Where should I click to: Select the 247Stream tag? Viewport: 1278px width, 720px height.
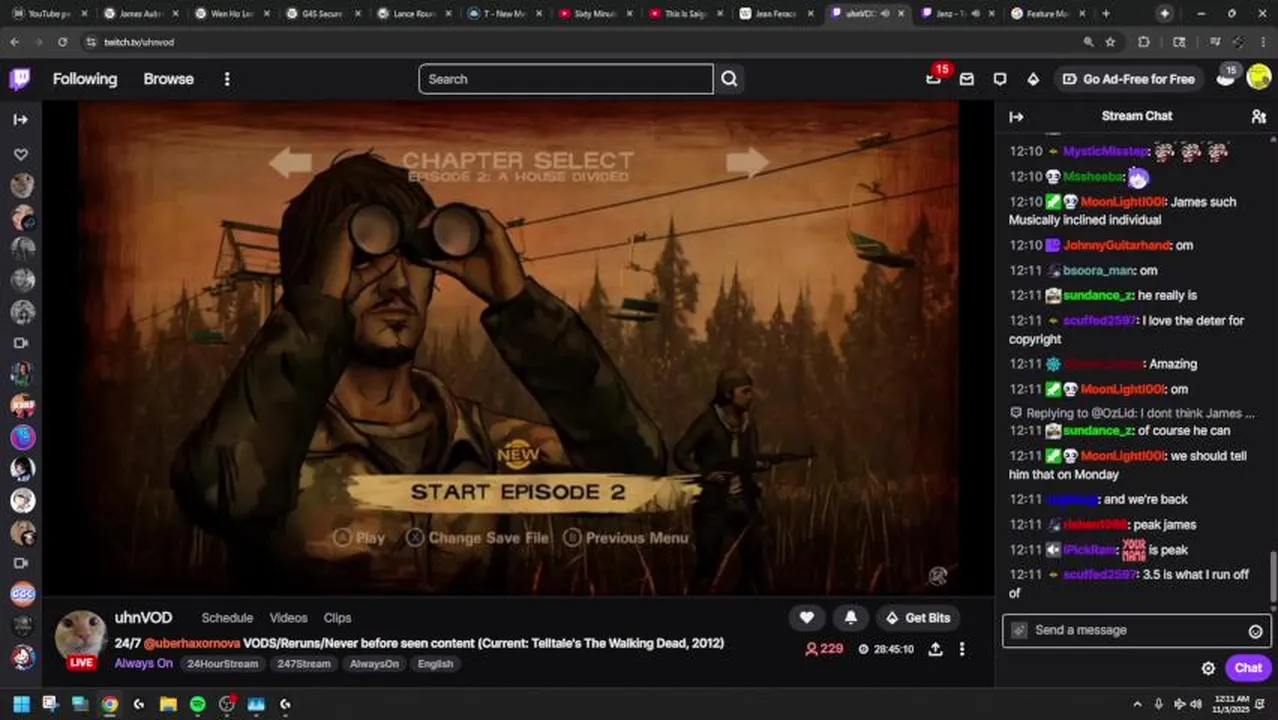pos(303,664)
